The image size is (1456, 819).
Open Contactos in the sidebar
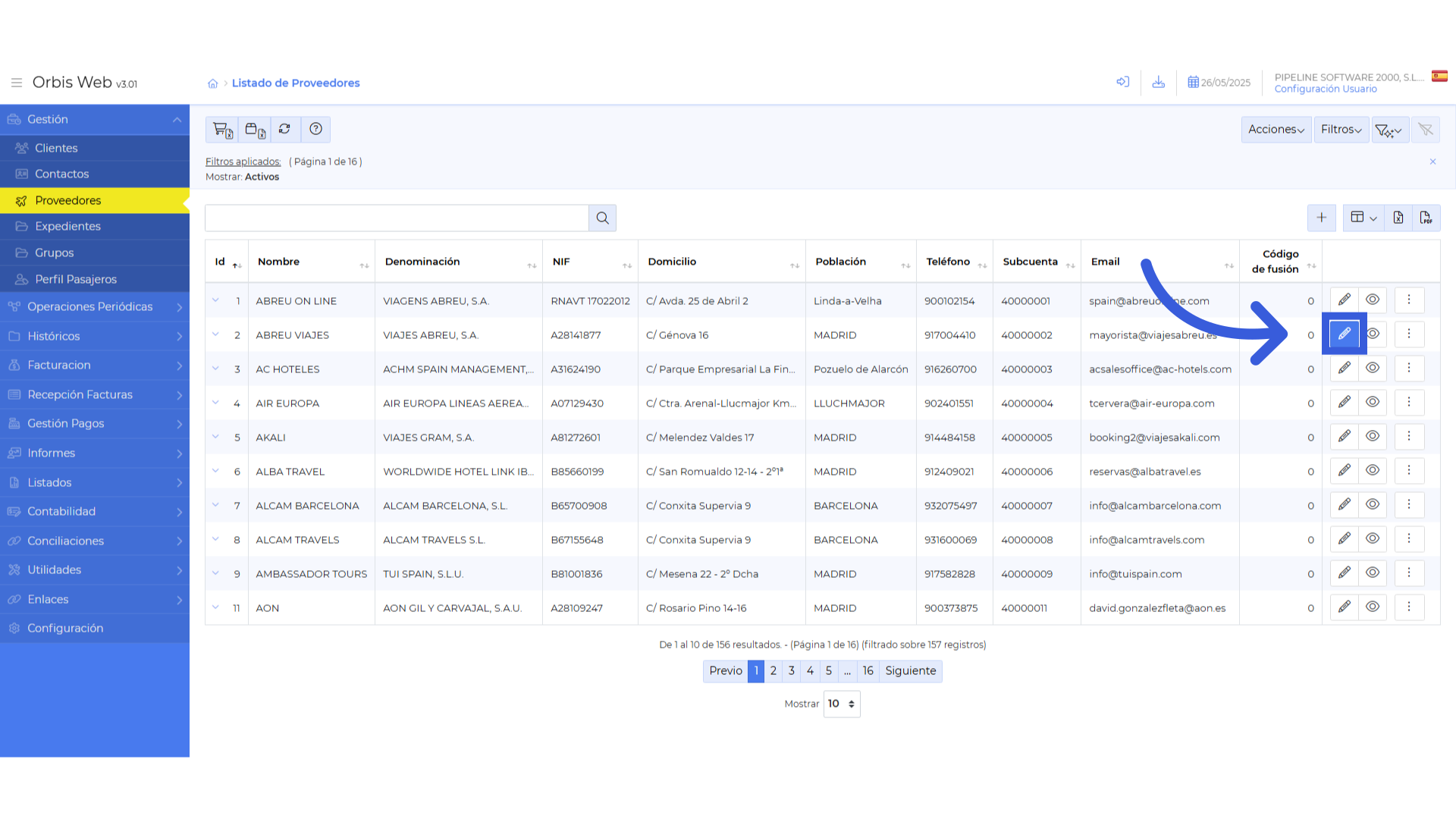pos(95,174)
